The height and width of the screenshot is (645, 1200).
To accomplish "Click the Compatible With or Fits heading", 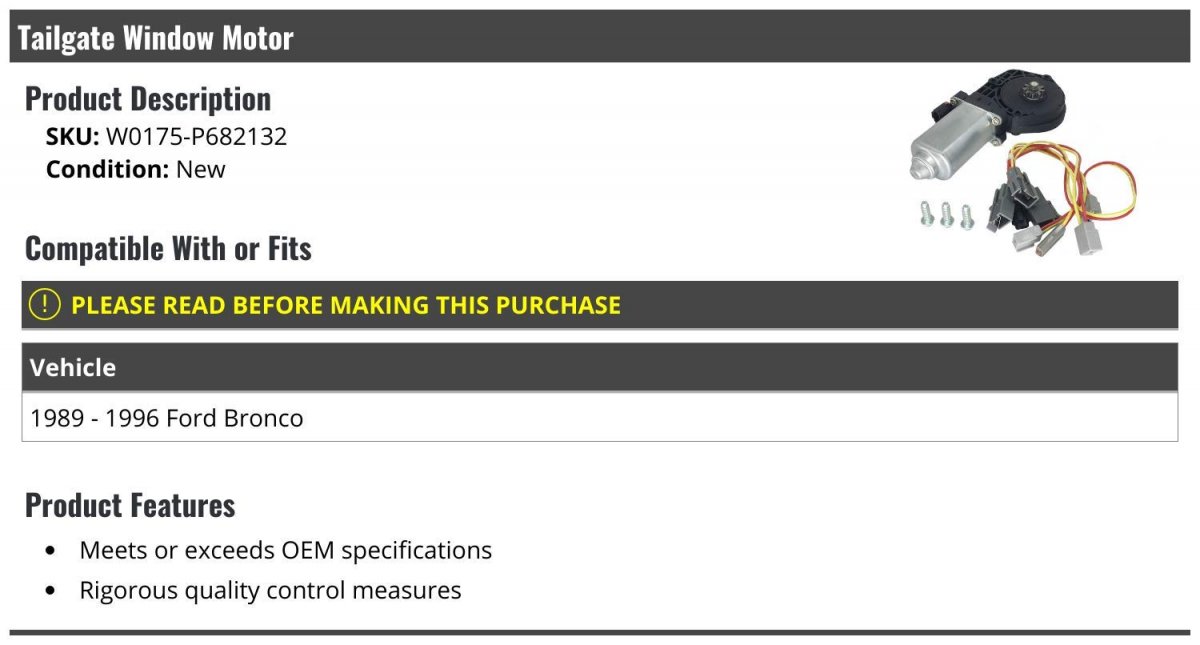I will (168, 248).
